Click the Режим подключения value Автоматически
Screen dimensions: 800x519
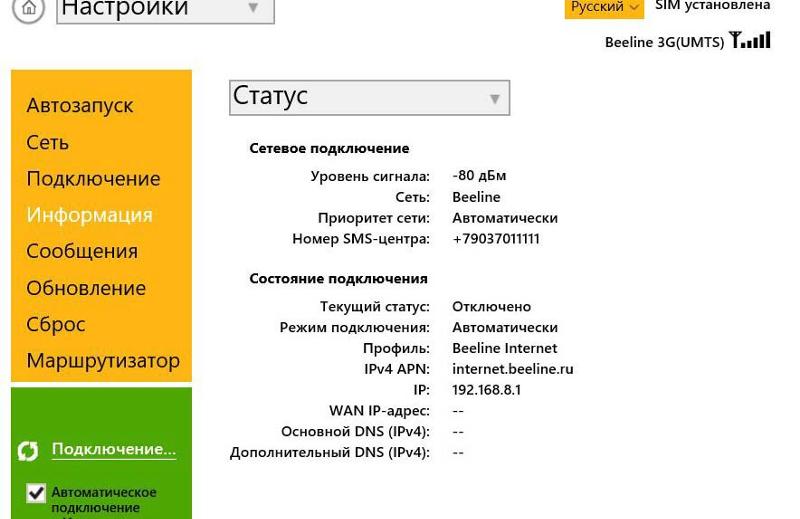[x=505, y=328]
